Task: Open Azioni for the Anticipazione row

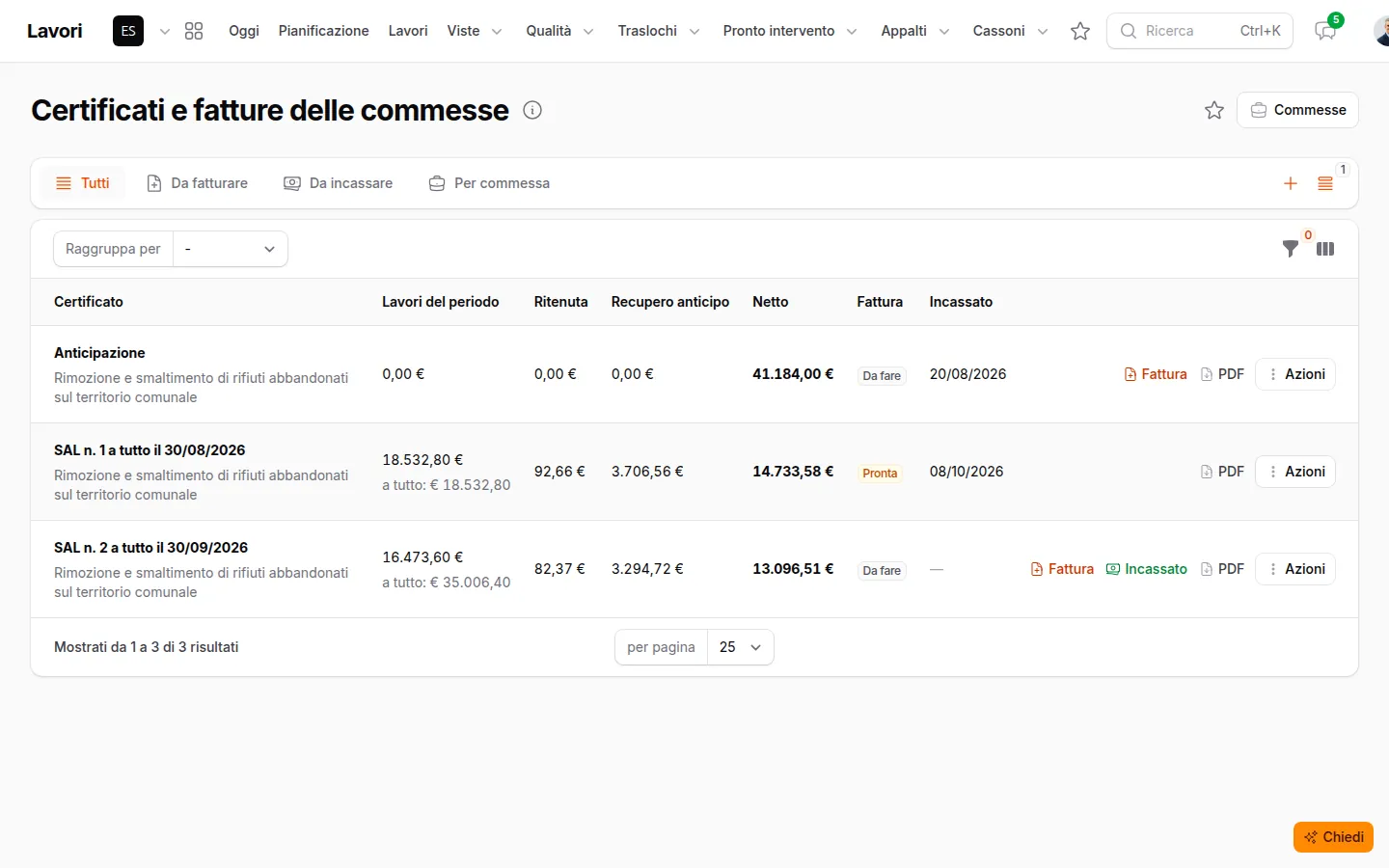Action: tap(1295, 374)
